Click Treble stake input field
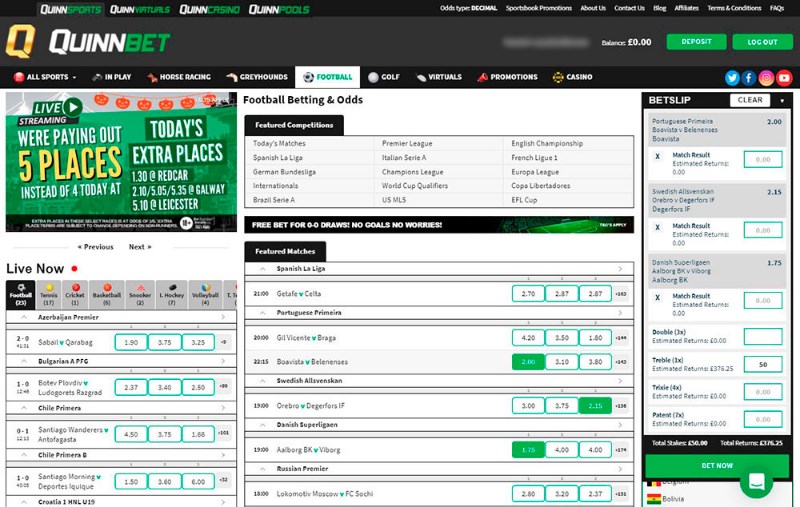 [x=763, y=364]
